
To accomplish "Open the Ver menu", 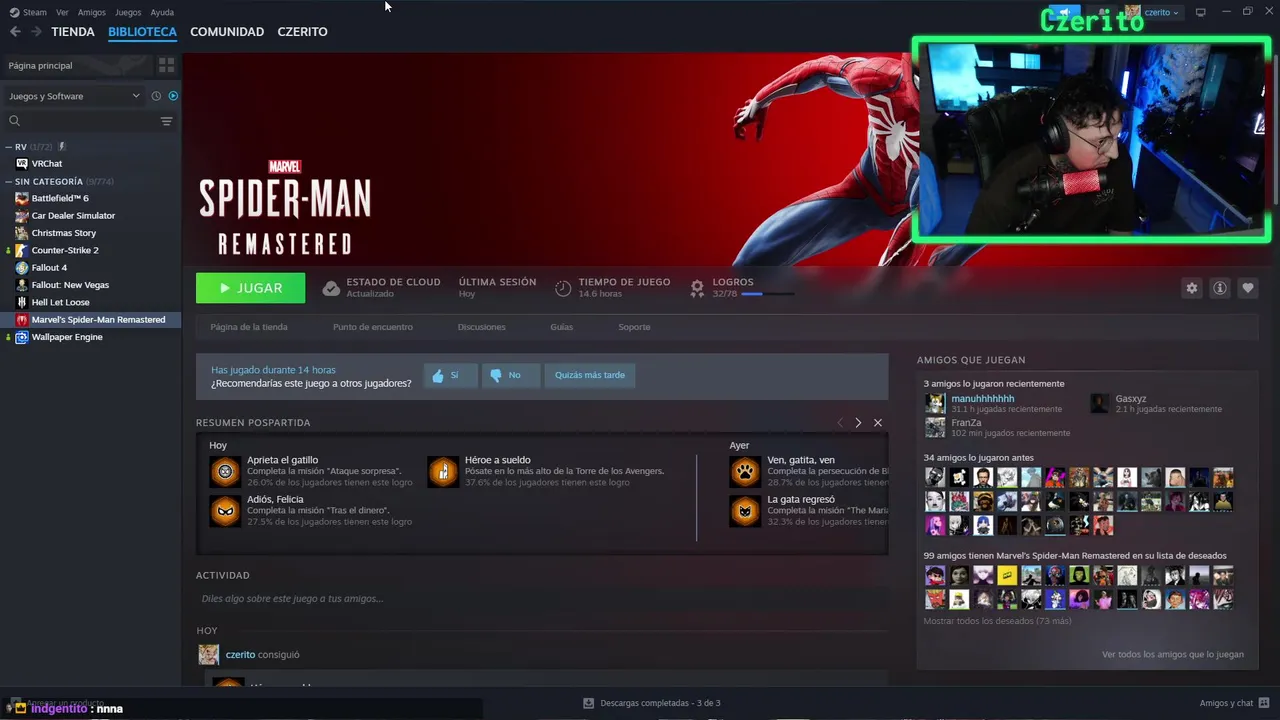I will click(62, 12).
